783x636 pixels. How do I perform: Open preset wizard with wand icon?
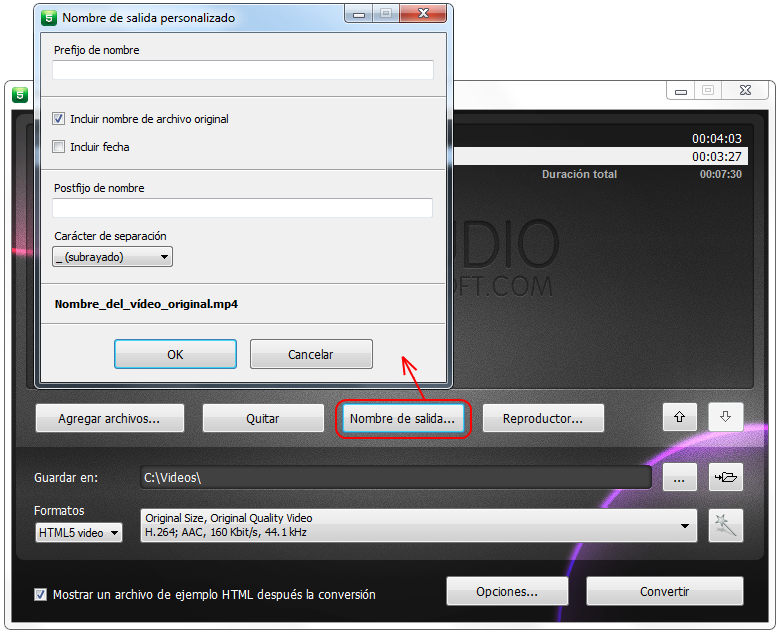coord(726,525)
